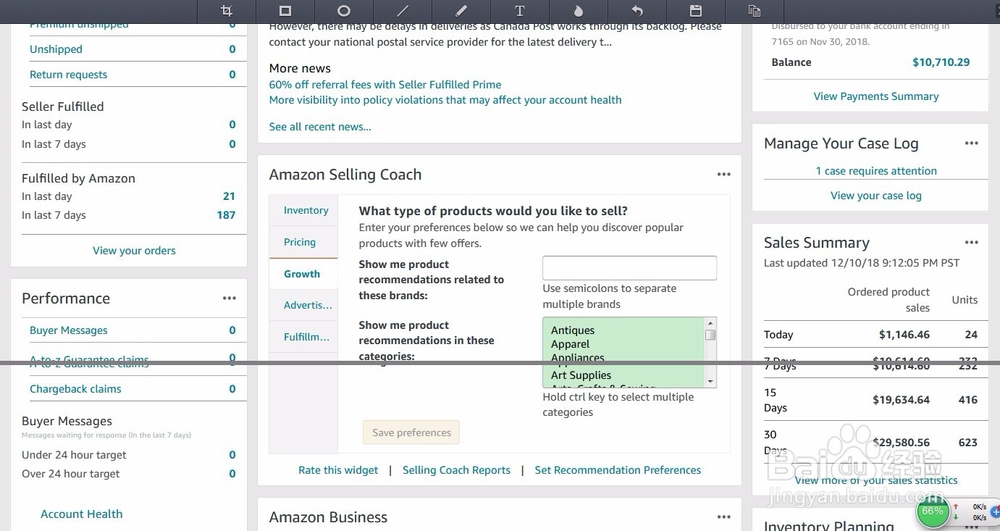Open Manage Your Case Log options menu

pyautogui.click(x=971, y=143)
